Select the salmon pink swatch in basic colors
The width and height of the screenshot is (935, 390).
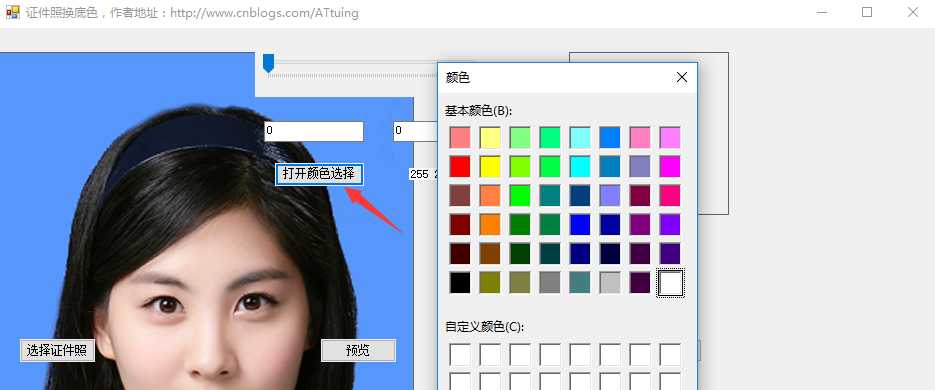coord(460,137)
